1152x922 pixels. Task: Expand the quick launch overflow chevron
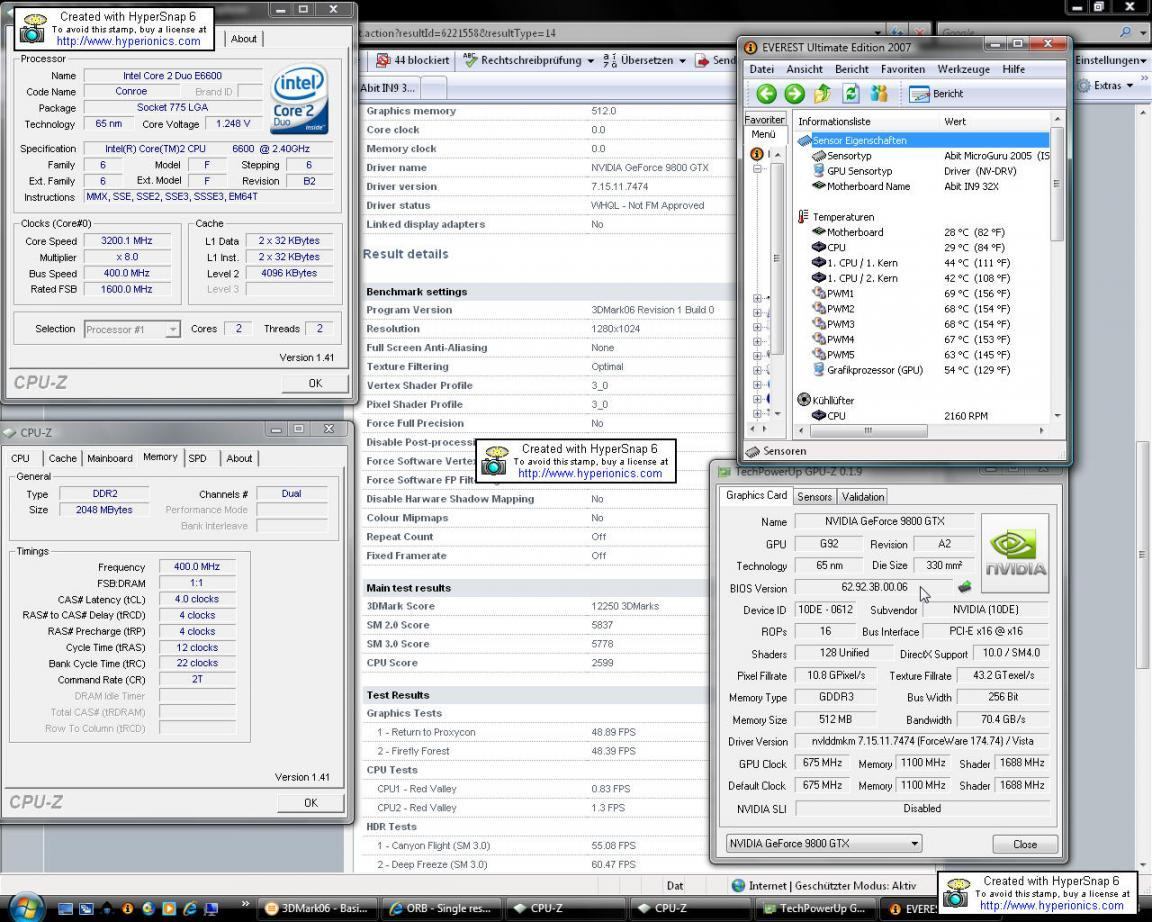point(245,903)
